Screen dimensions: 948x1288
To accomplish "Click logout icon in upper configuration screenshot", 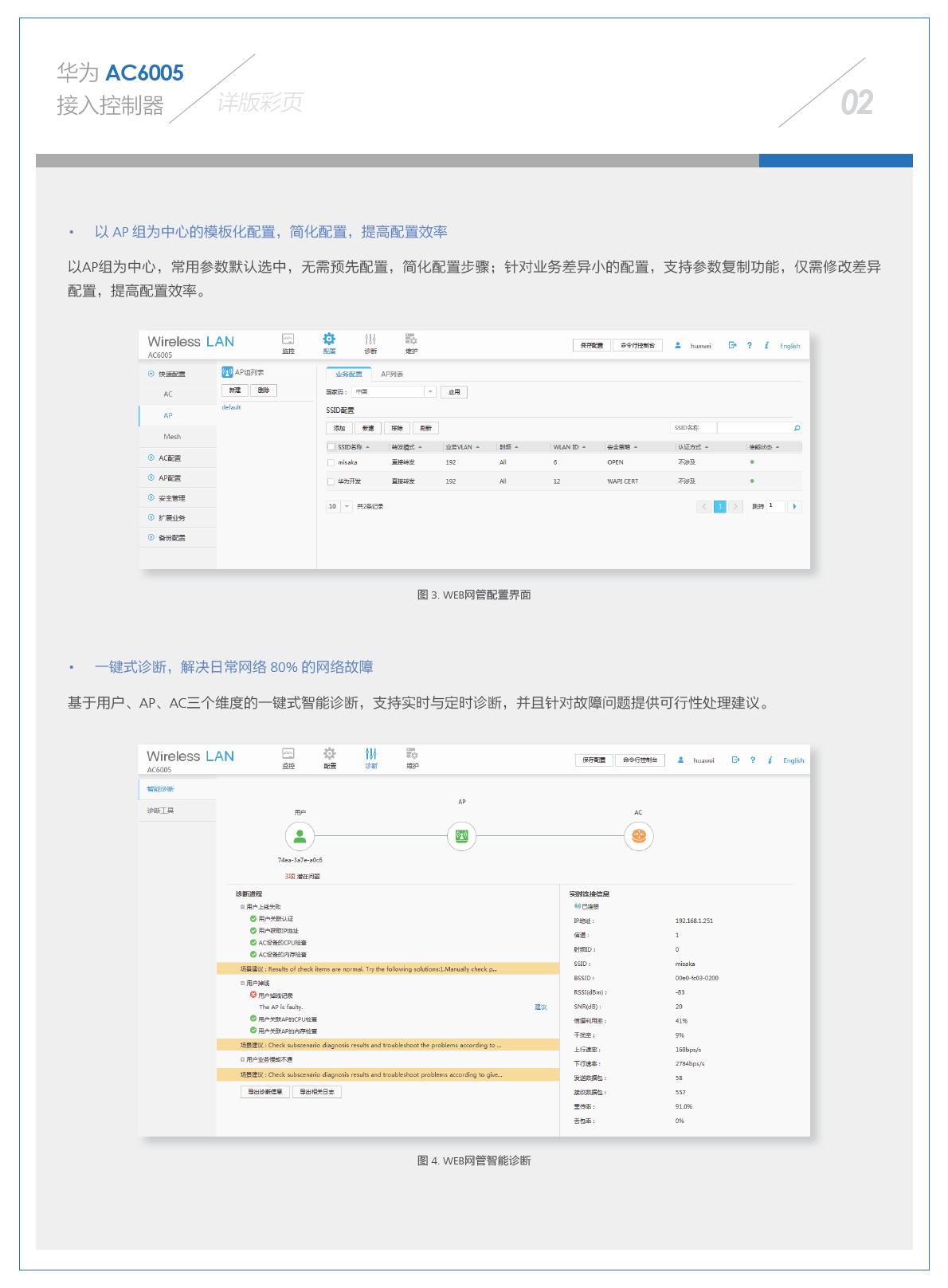I will [x=733, y=345].
